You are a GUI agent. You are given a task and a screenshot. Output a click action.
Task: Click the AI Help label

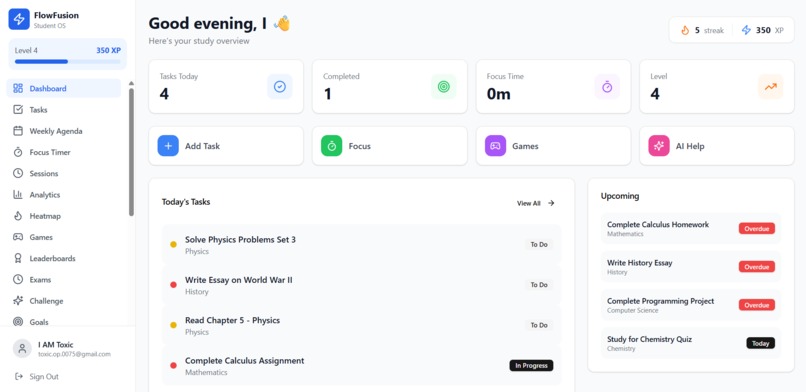pyautogui.click(x=690, y=146)
